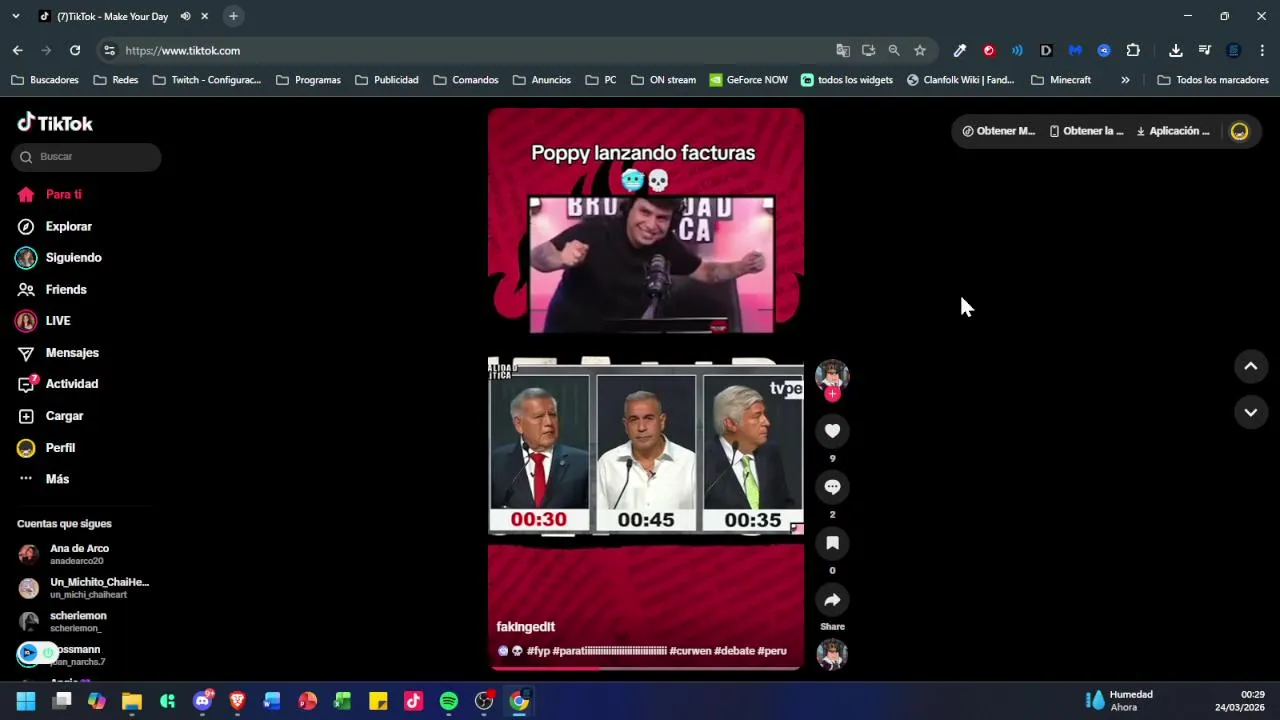Open the #peru hashtag

click(772, 651)
